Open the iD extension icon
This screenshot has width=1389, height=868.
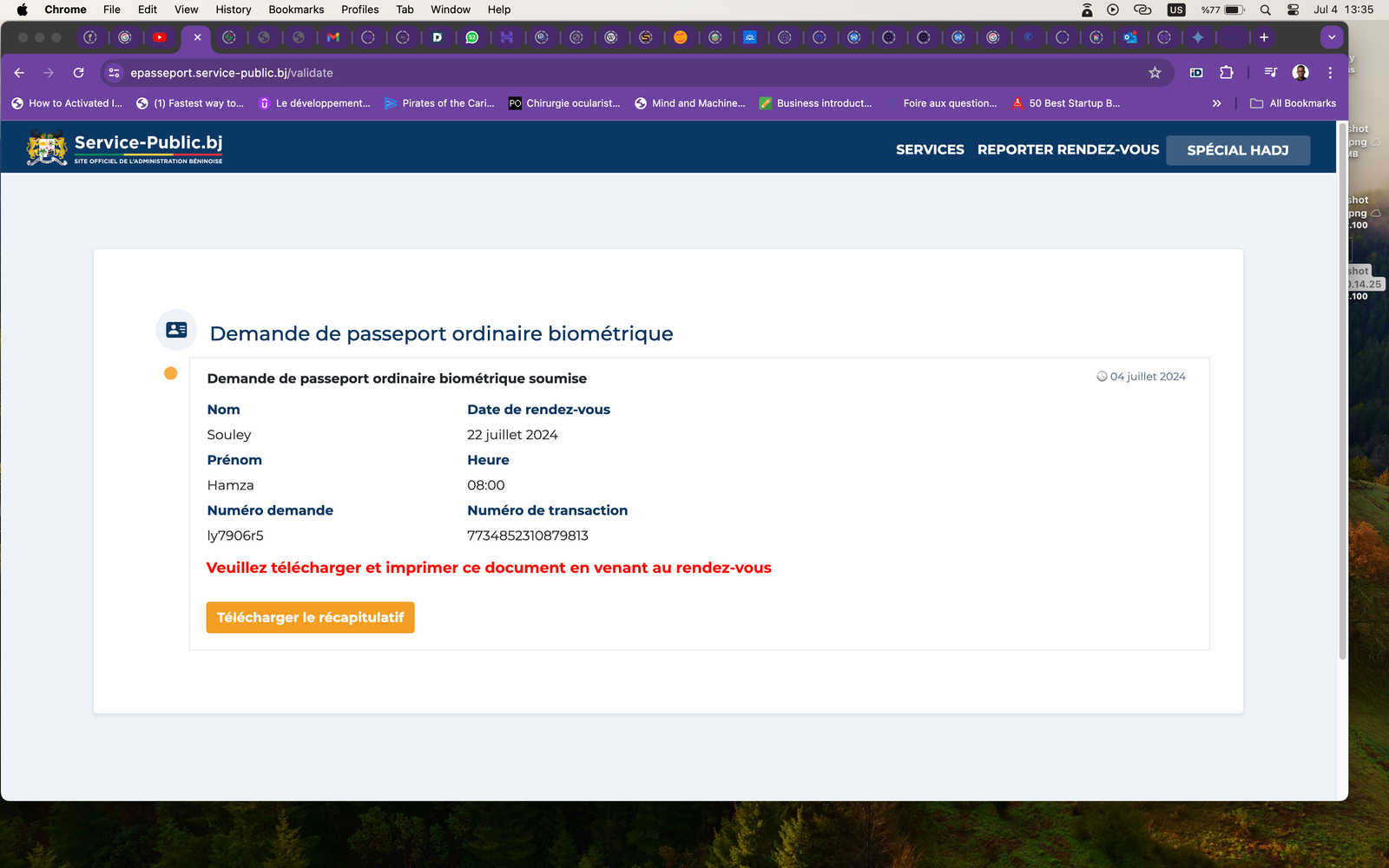point(1196,73)
